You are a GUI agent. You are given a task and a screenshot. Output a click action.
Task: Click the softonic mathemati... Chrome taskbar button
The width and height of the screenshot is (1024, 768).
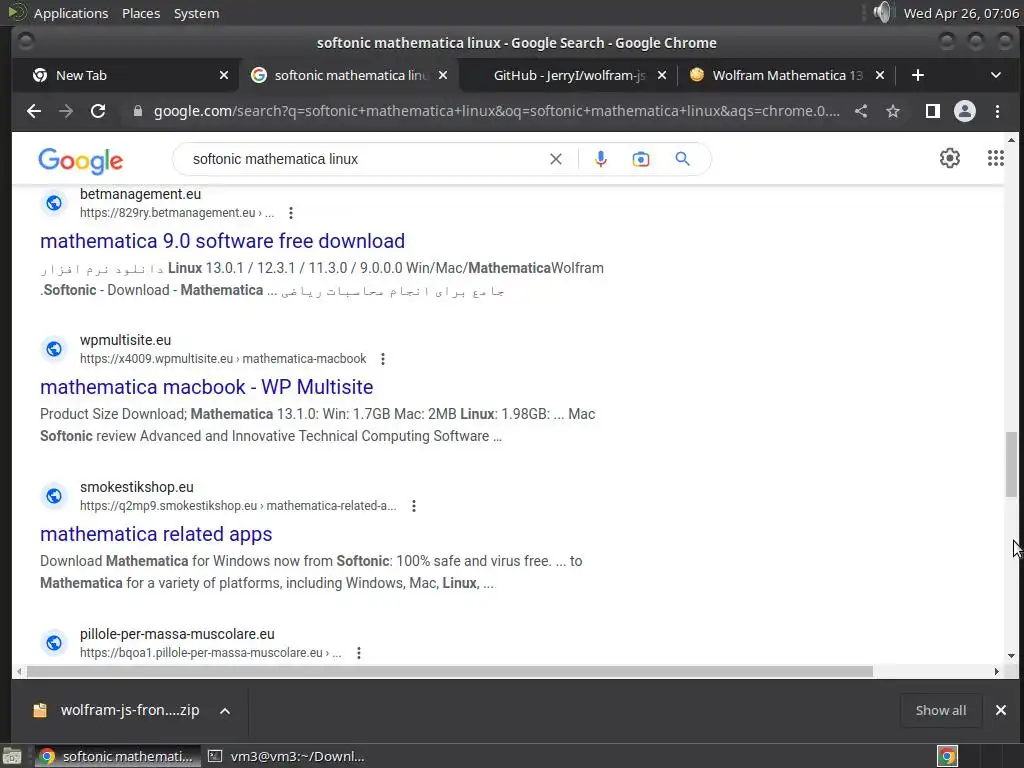pos(118,756)
